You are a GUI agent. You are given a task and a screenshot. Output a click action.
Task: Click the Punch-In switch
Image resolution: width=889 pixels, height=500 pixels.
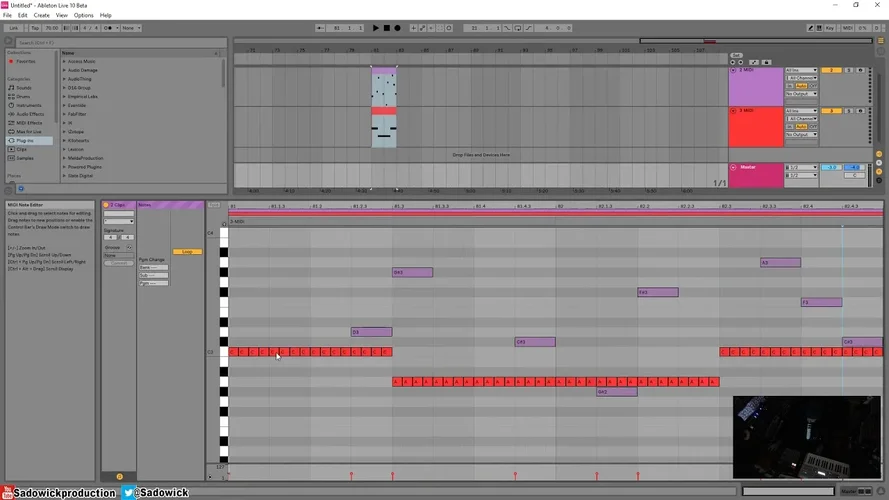[507, 28]
